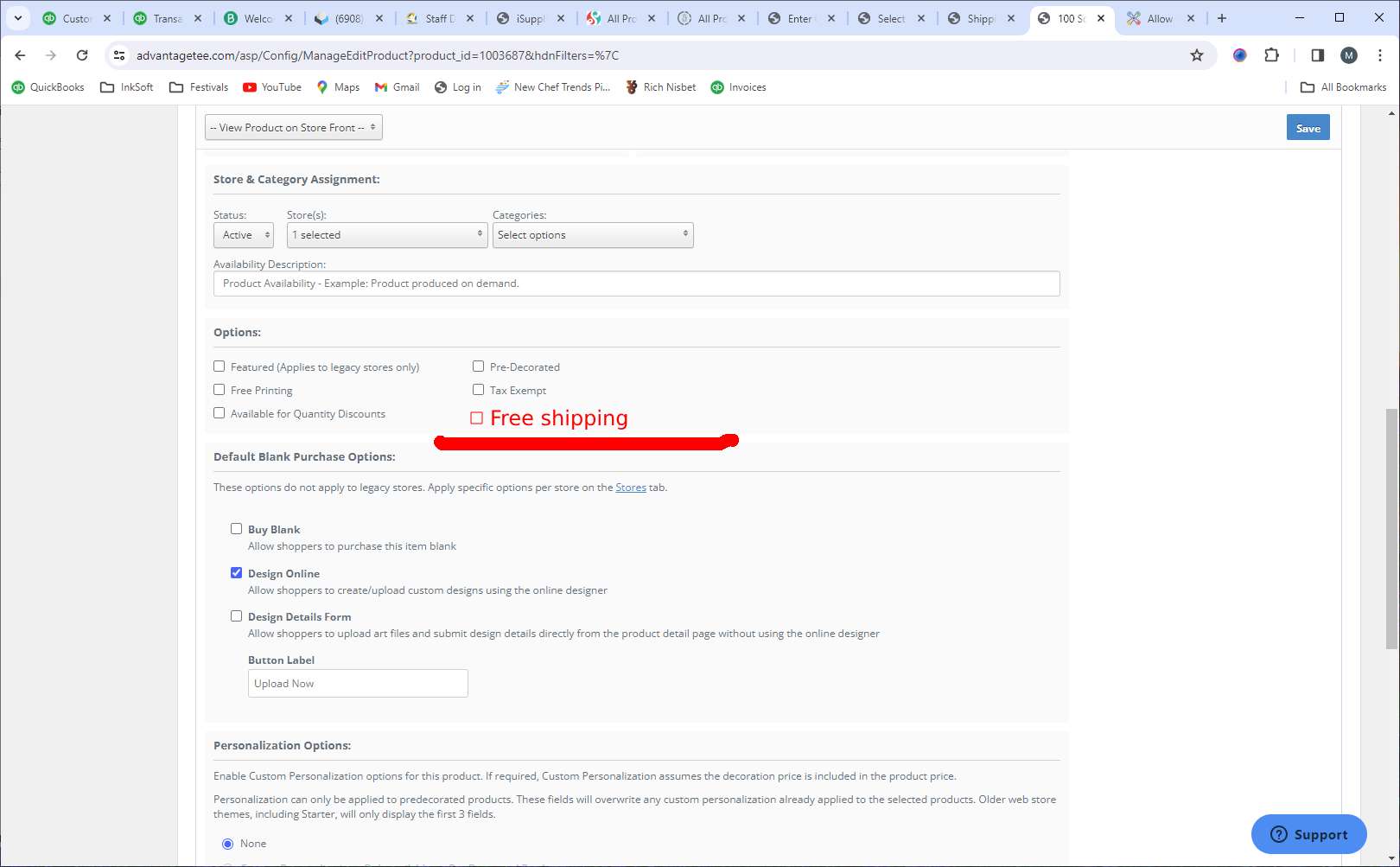The image size is (1400, 867).
Task: Open All Bookmarks folder
Action: pyautogui.click(x=1344, y=87)
